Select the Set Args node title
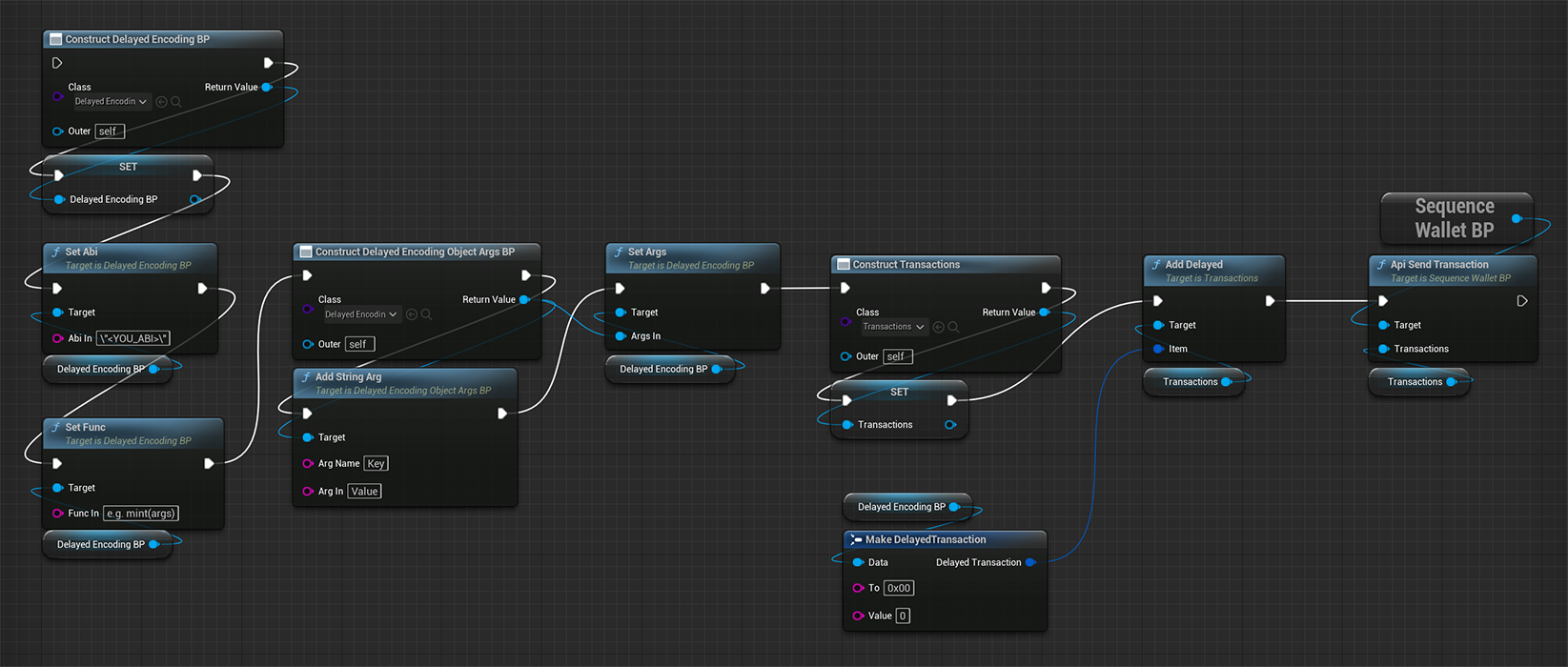The image size is (1568, 667). point(647,252)
